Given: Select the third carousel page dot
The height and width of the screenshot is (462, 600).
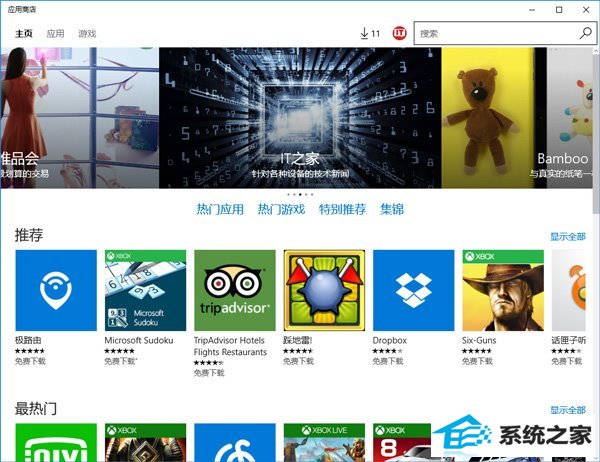Looking at the screenshot, I should coord(300,194).
